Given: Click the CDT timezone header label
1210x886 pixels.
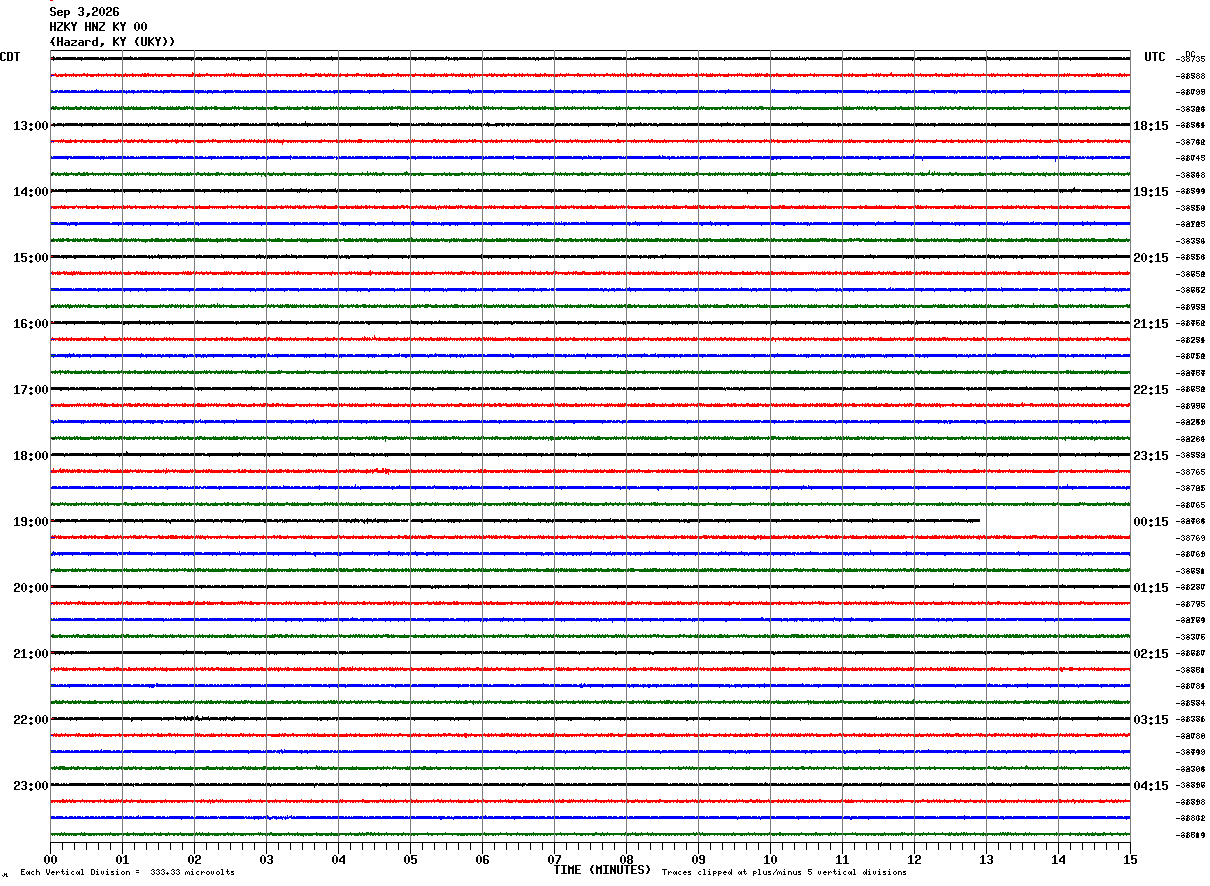Looking at the screenshot, I should tap(10, 57).
